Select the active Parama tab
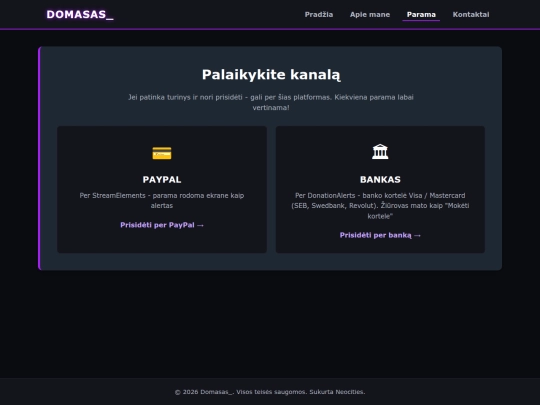Screen dimensions: 540x405 coord(421,14)
